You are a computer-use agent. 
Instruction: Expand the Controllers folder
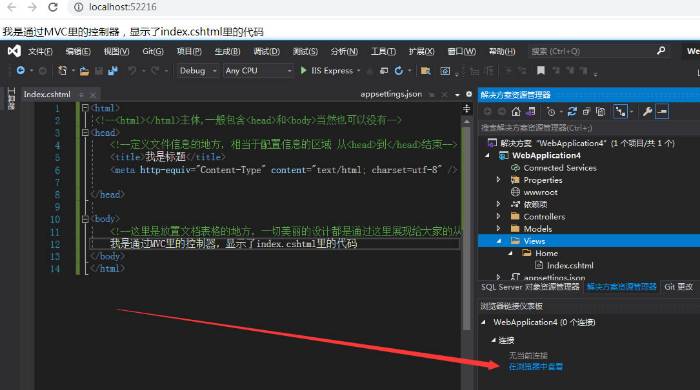click(499, 216)
